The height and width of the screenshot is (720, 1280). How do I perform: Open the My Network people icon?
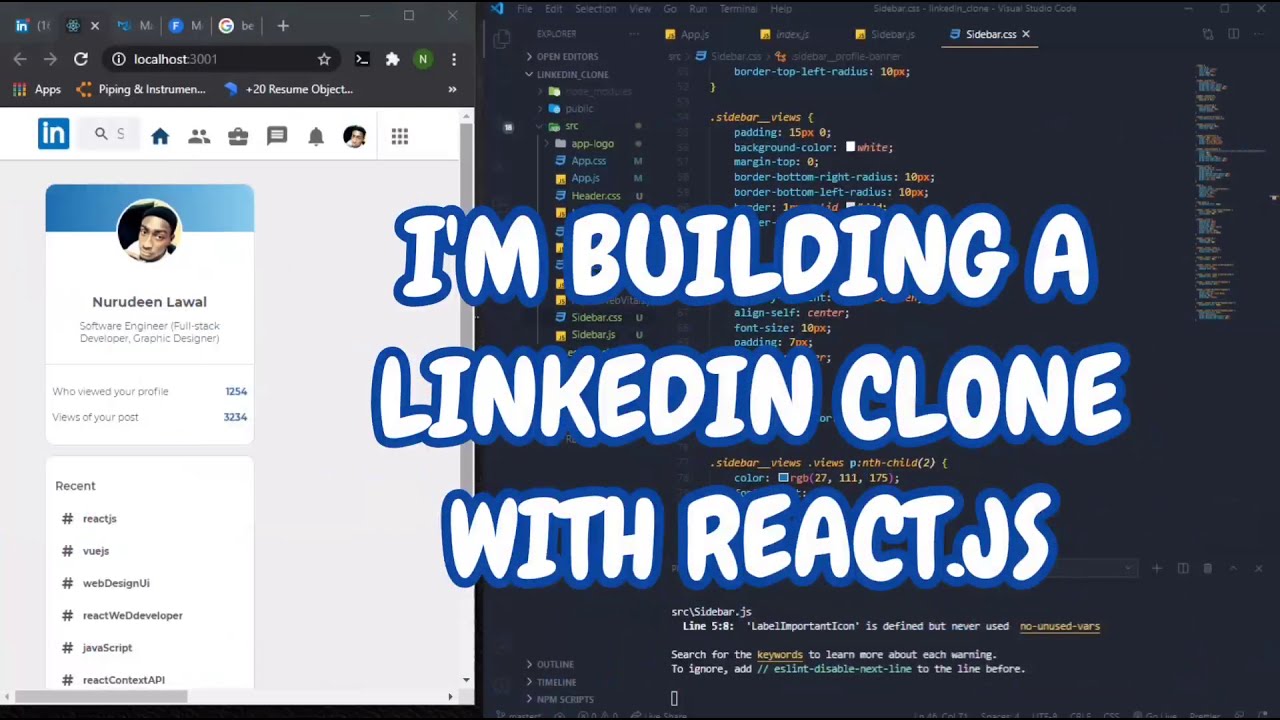[199, 137]
